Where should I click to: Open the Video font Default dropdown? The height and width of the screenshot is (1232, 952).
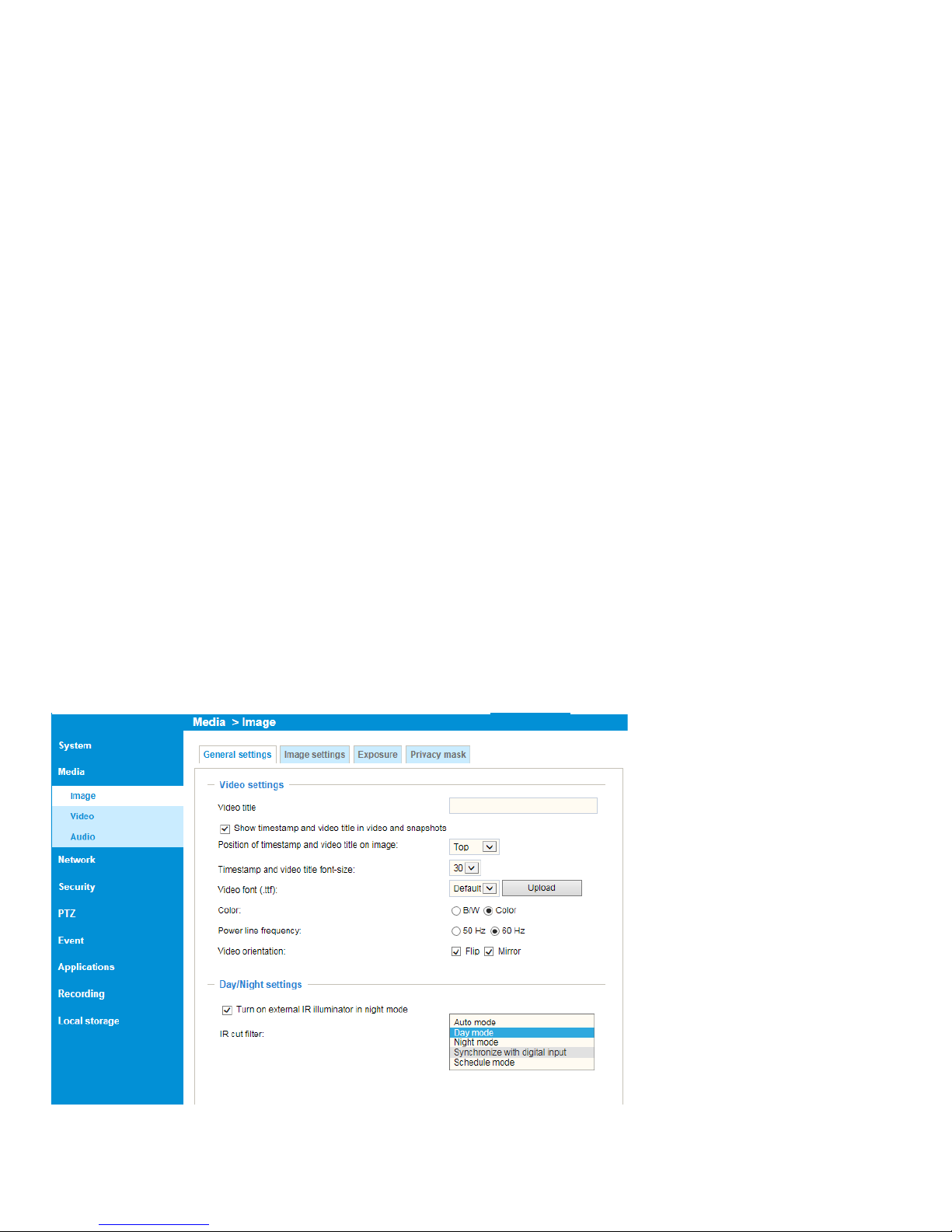coord(474,888)
